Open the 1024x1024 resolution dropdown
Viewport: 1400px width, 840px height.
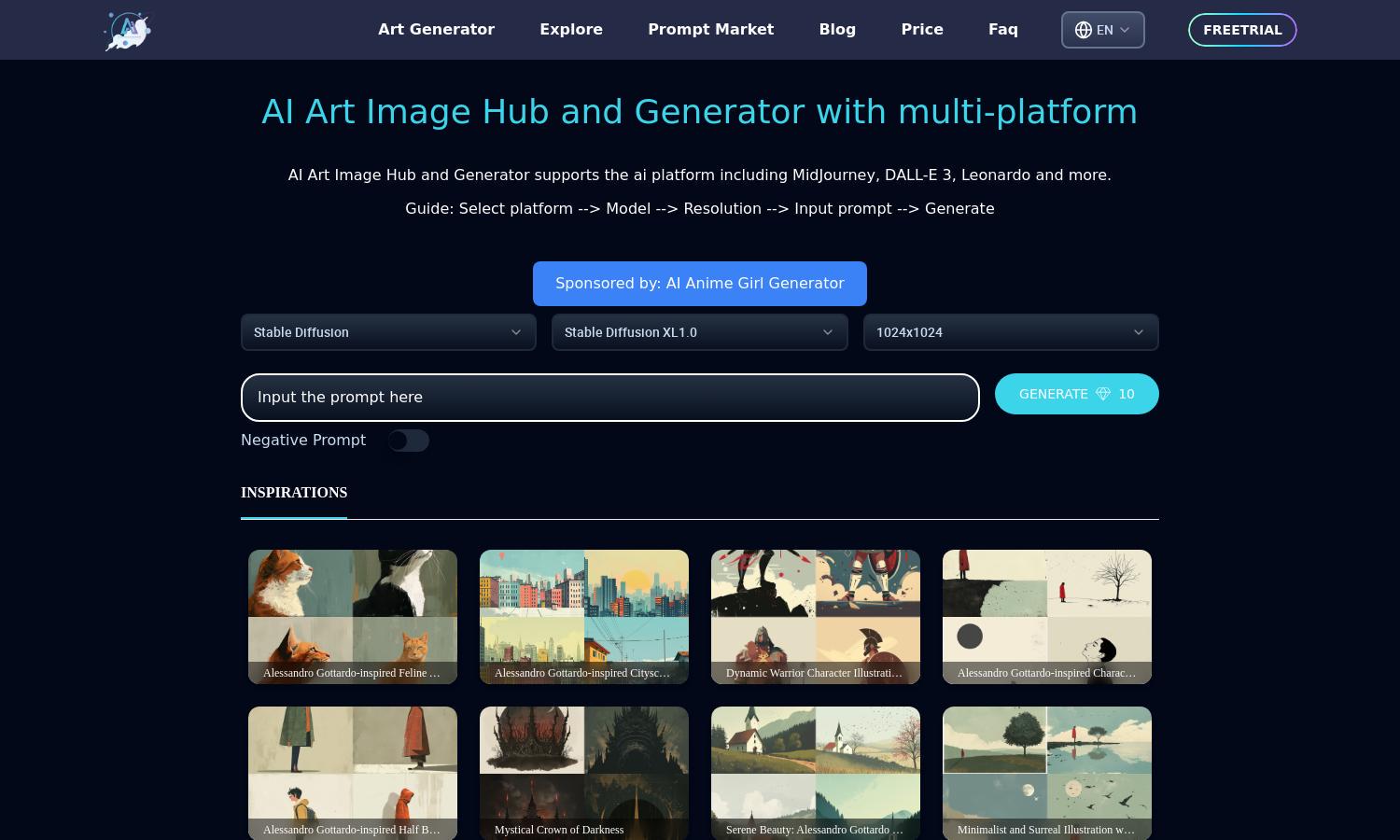click(1011, 332)
